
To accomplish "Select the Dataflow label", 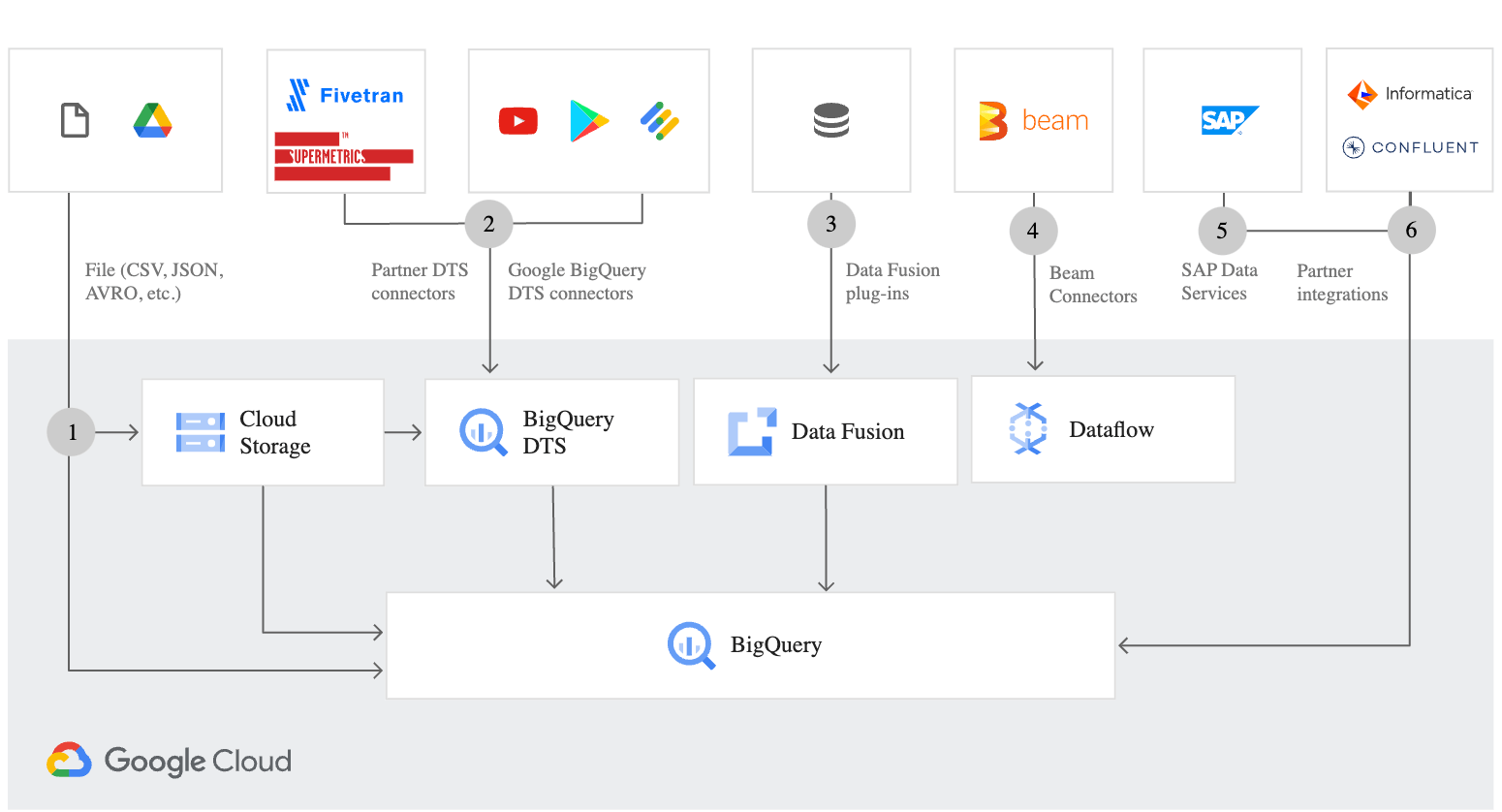I will pos(1111,429).
